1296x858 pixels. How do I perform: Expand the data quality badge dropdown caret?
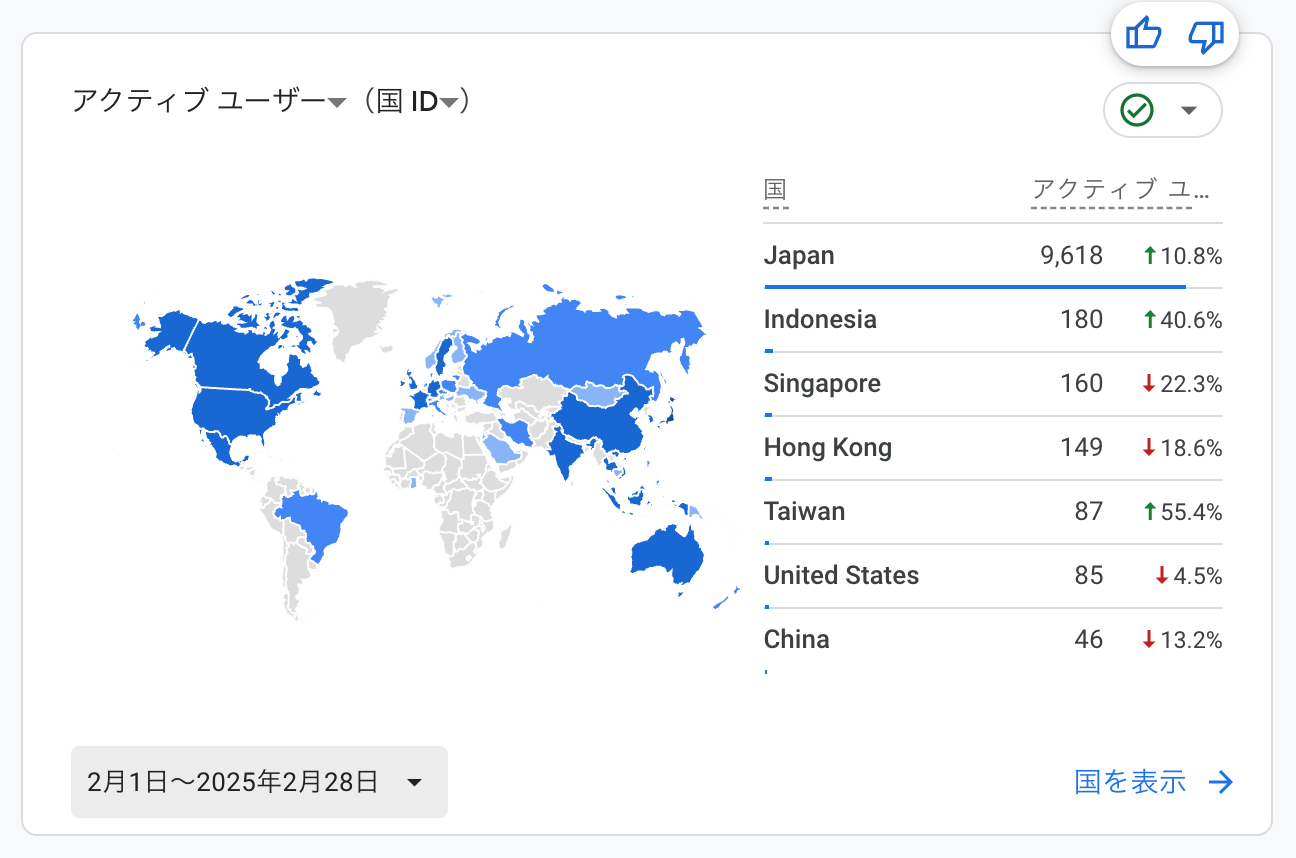pyautogui.click(x=1189, y=111)
